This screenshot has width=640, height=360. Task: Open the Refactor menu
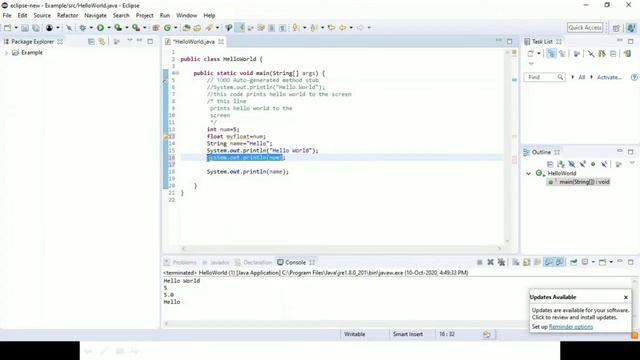coord(67,16)
